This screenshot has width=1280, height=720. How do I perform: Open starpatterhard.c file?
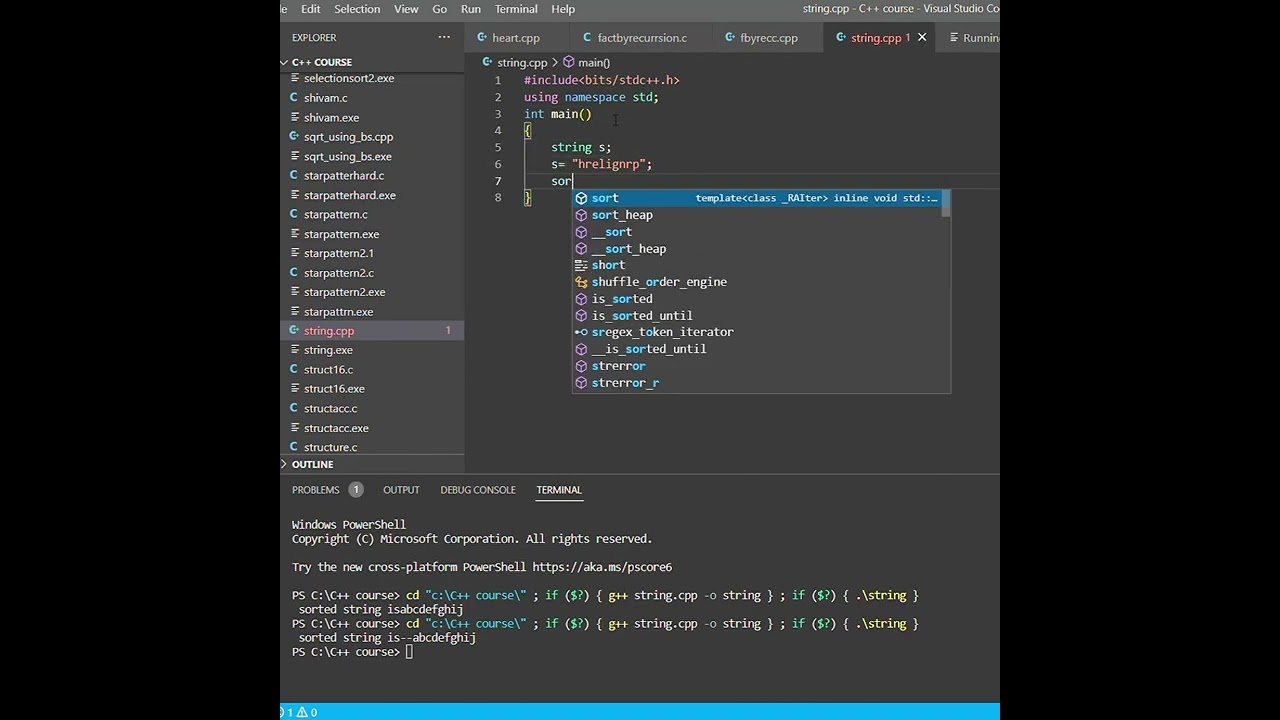click(x=344, y=176)
